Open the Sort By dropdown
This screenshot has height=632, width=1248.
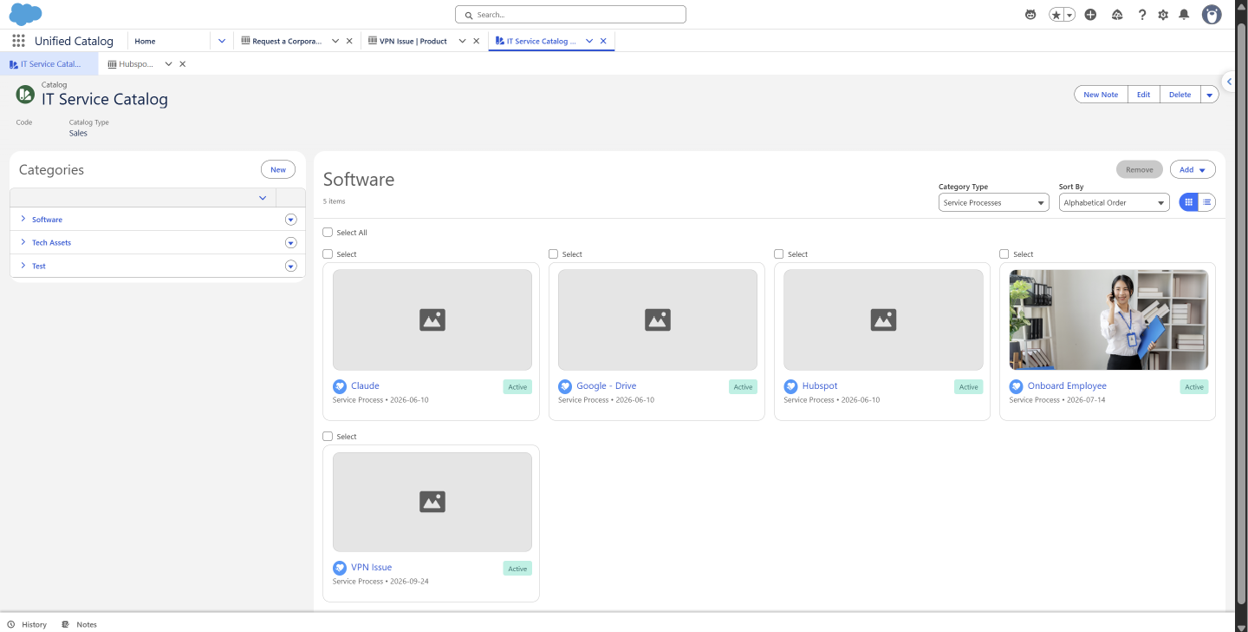click(1114, 202)
